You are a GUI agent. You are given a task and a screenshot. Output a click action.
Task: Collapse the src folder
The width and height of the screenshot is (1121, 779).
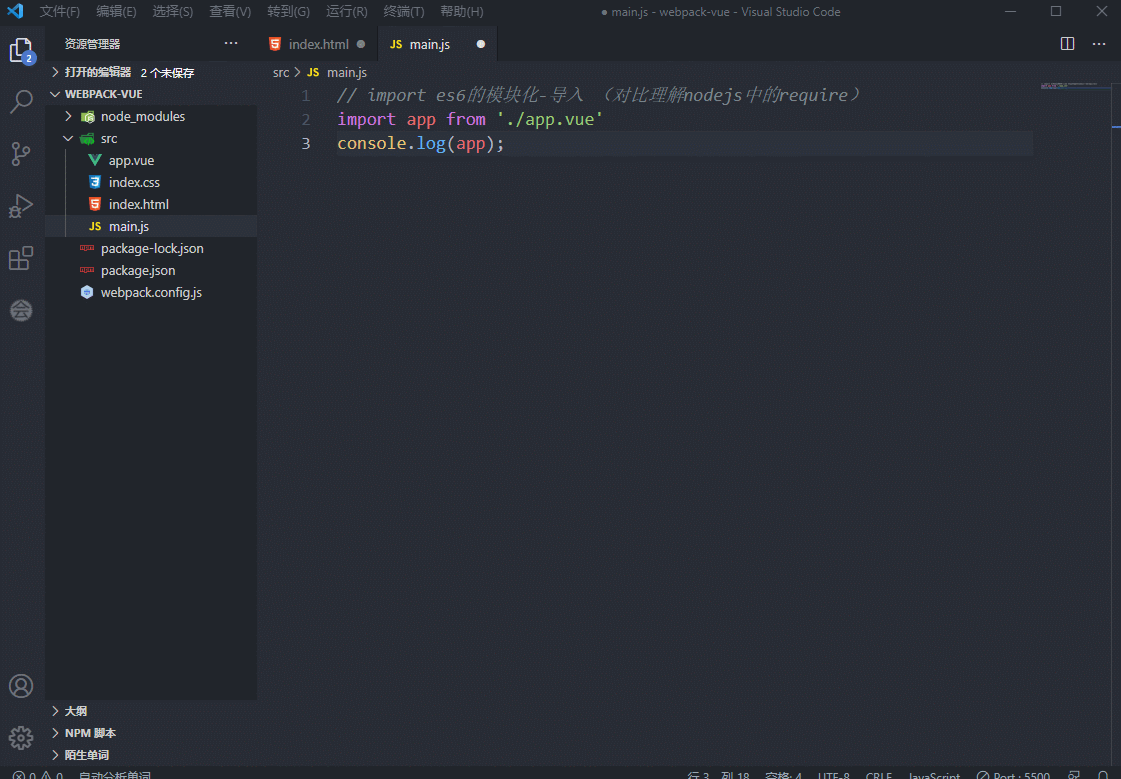[108, 138]
